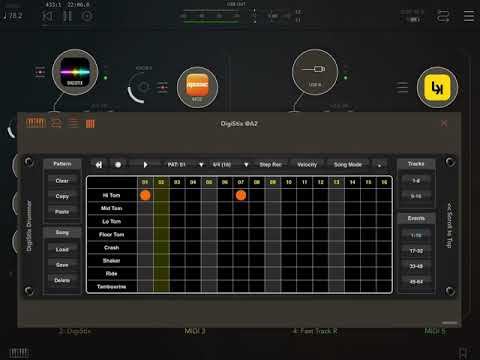Switch to Song Mode
The height and width of the screenshot is (360, 480).
(x=348, y=165)
